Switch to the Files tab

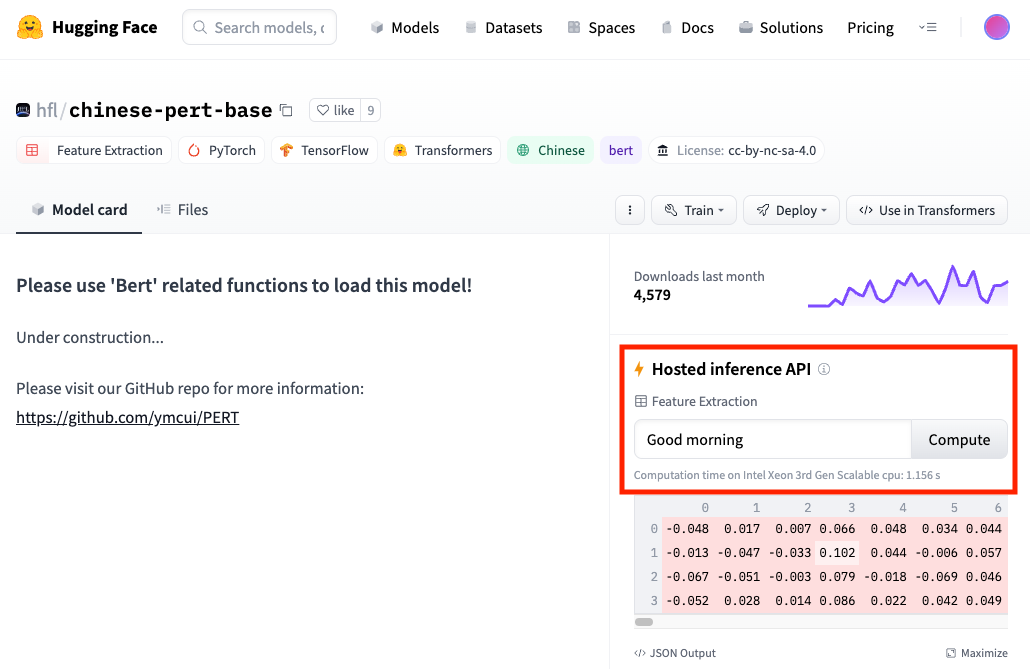[x=182, y=209]
